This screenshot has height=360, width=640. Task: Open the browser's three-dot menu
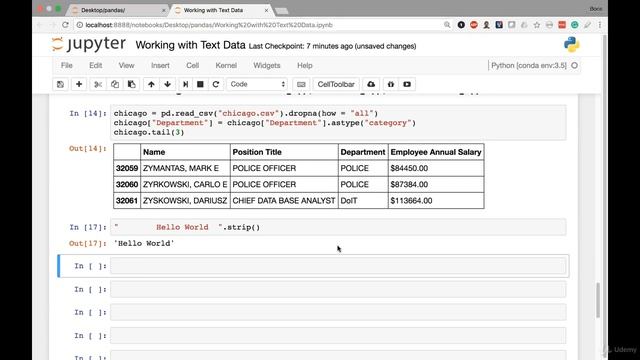point(600,25)
